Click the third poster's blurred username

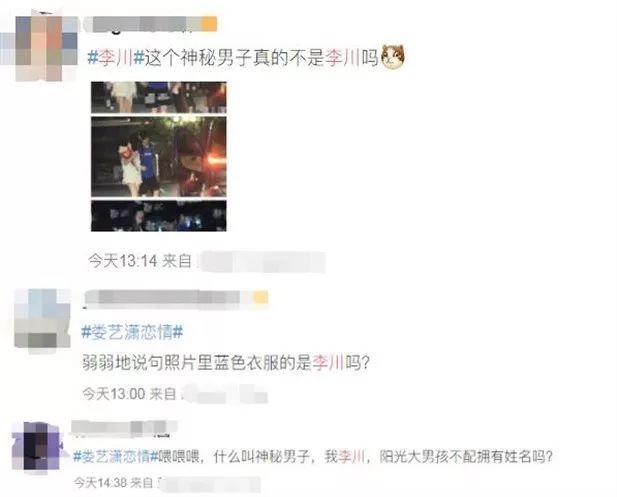coord(124,428)
